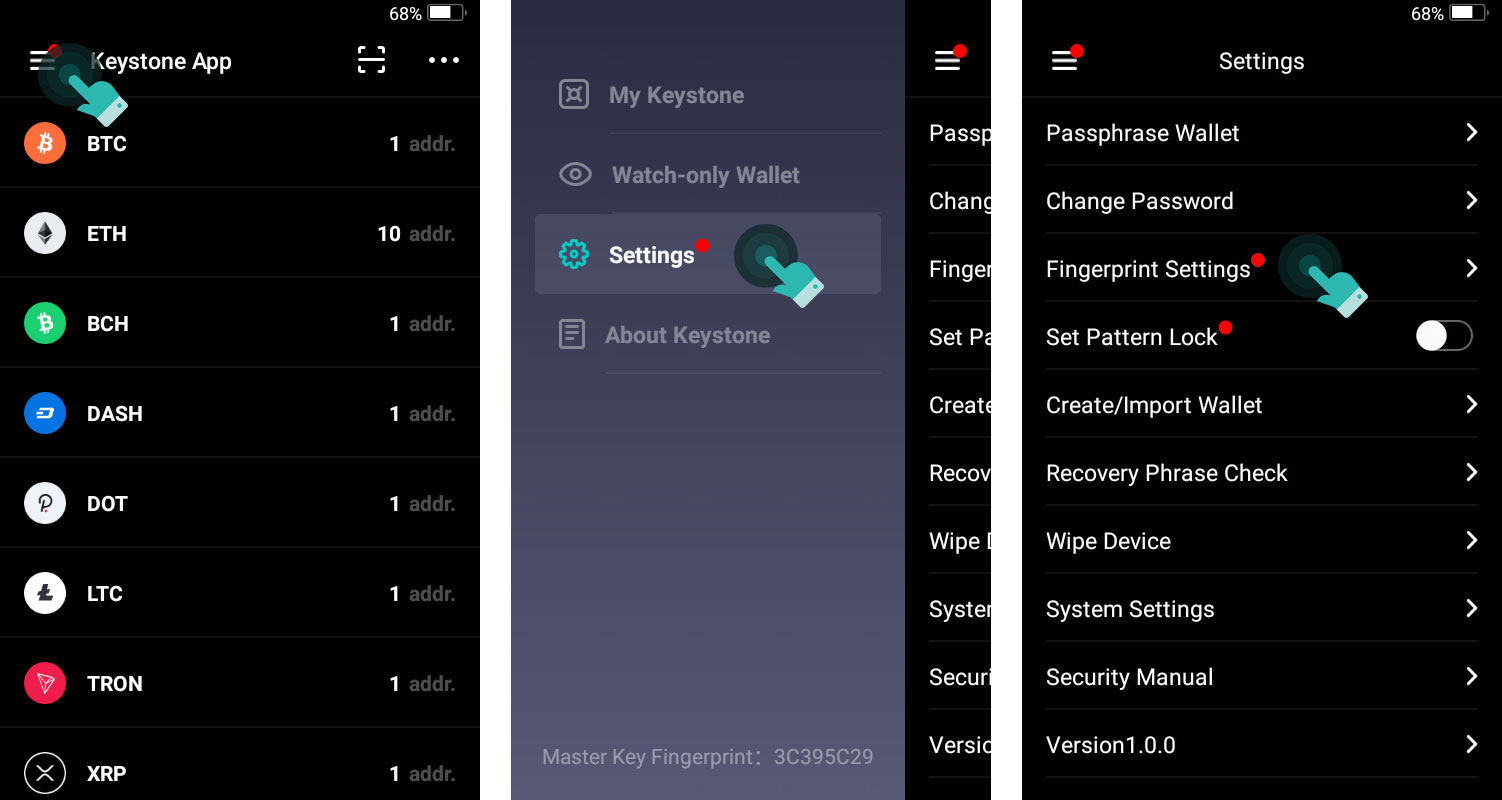Image resolution: width=1502 pixels, height=800 pixels.
Task: Select the BTC coin icon
Action: coord(44,143)
